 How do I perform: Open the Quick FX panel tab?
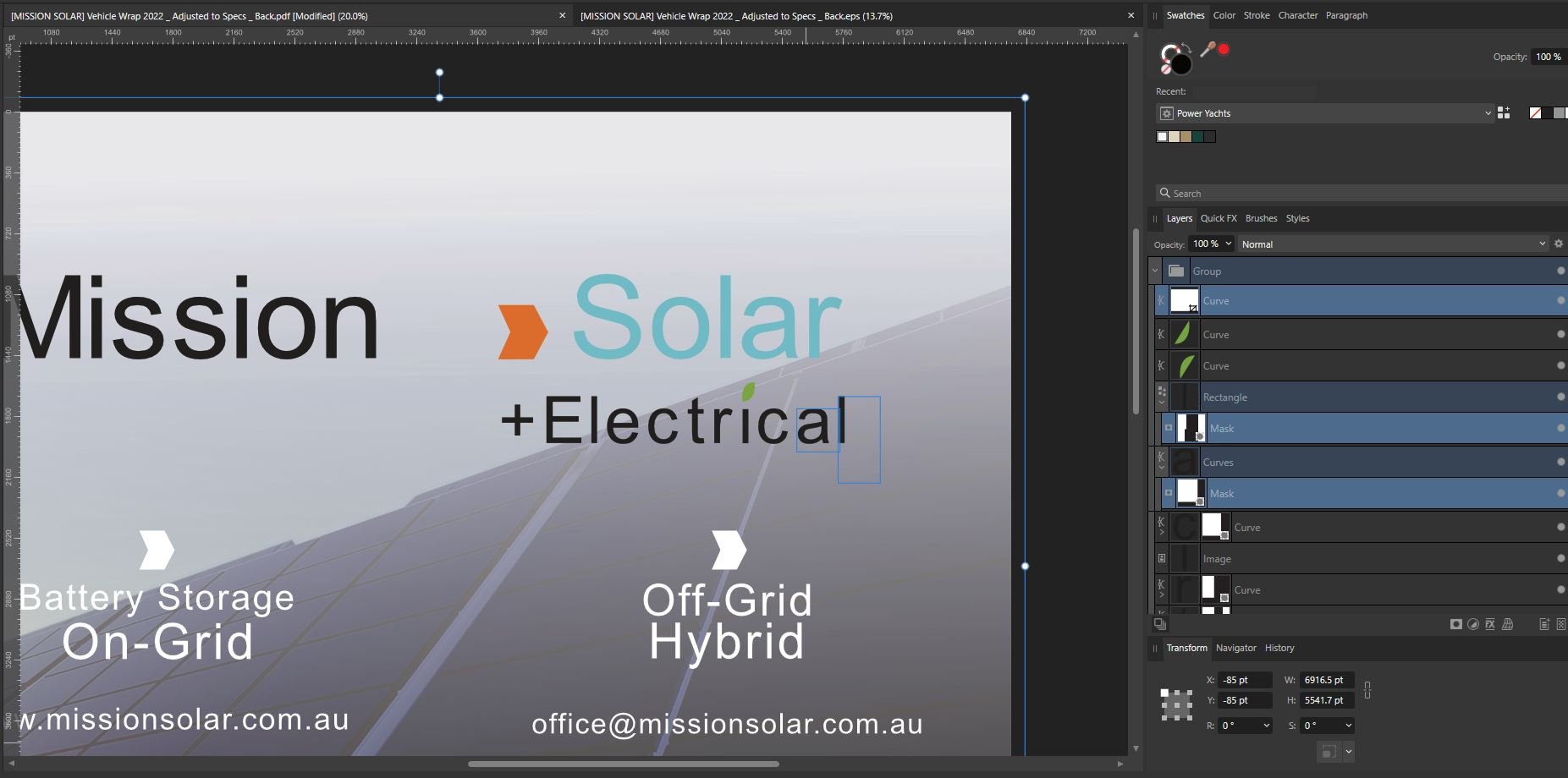pos(1219,218)
